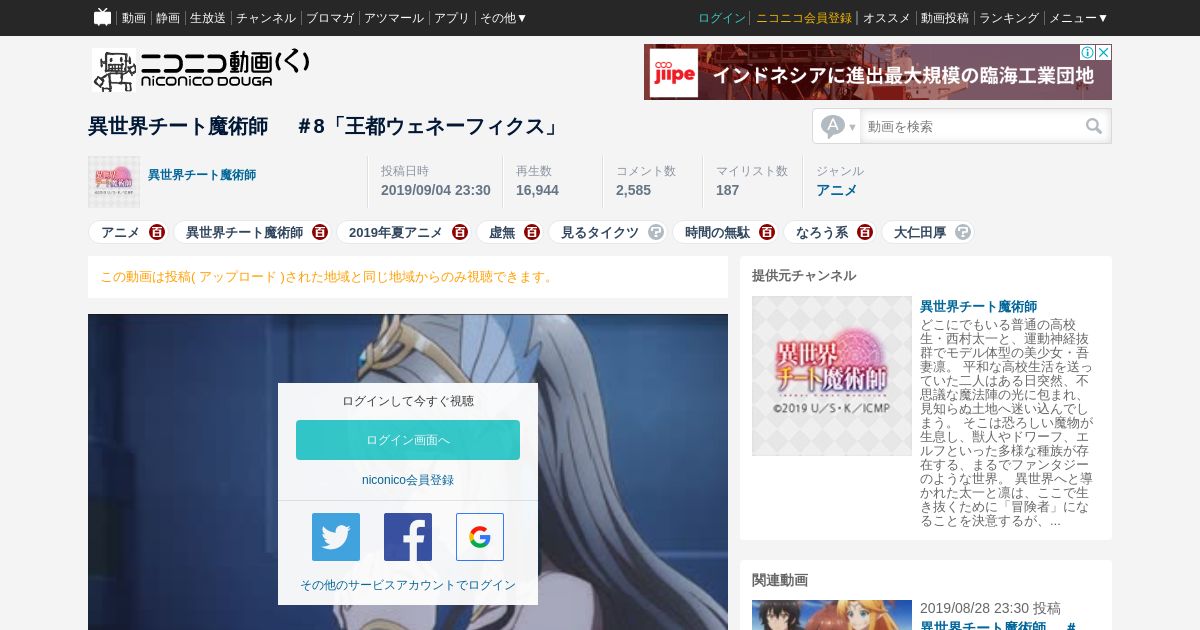Click the 虚無 tag
1200x630 pixels.
coord(502,232)
